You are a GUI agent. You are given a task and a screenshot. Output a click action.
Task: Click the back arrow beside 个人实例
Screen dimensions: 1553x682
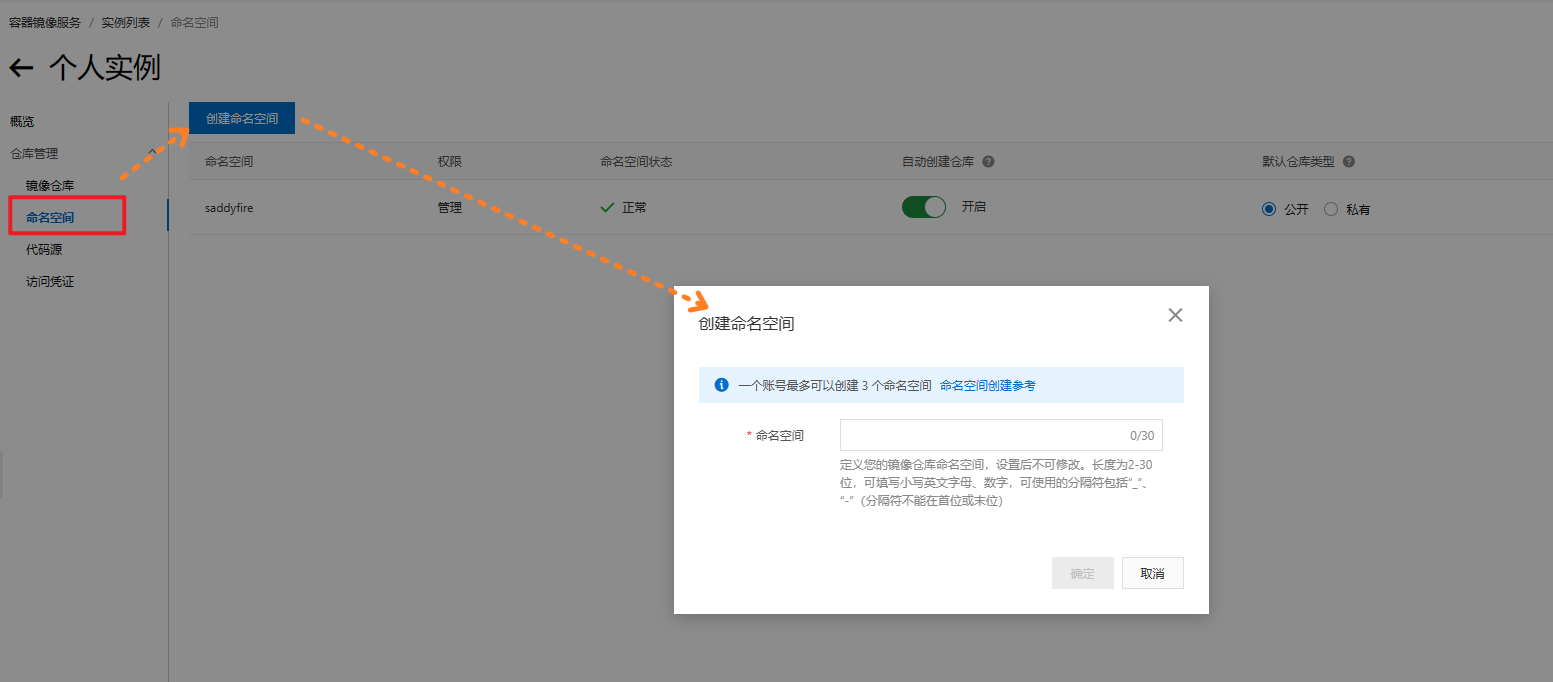[21, 68]
